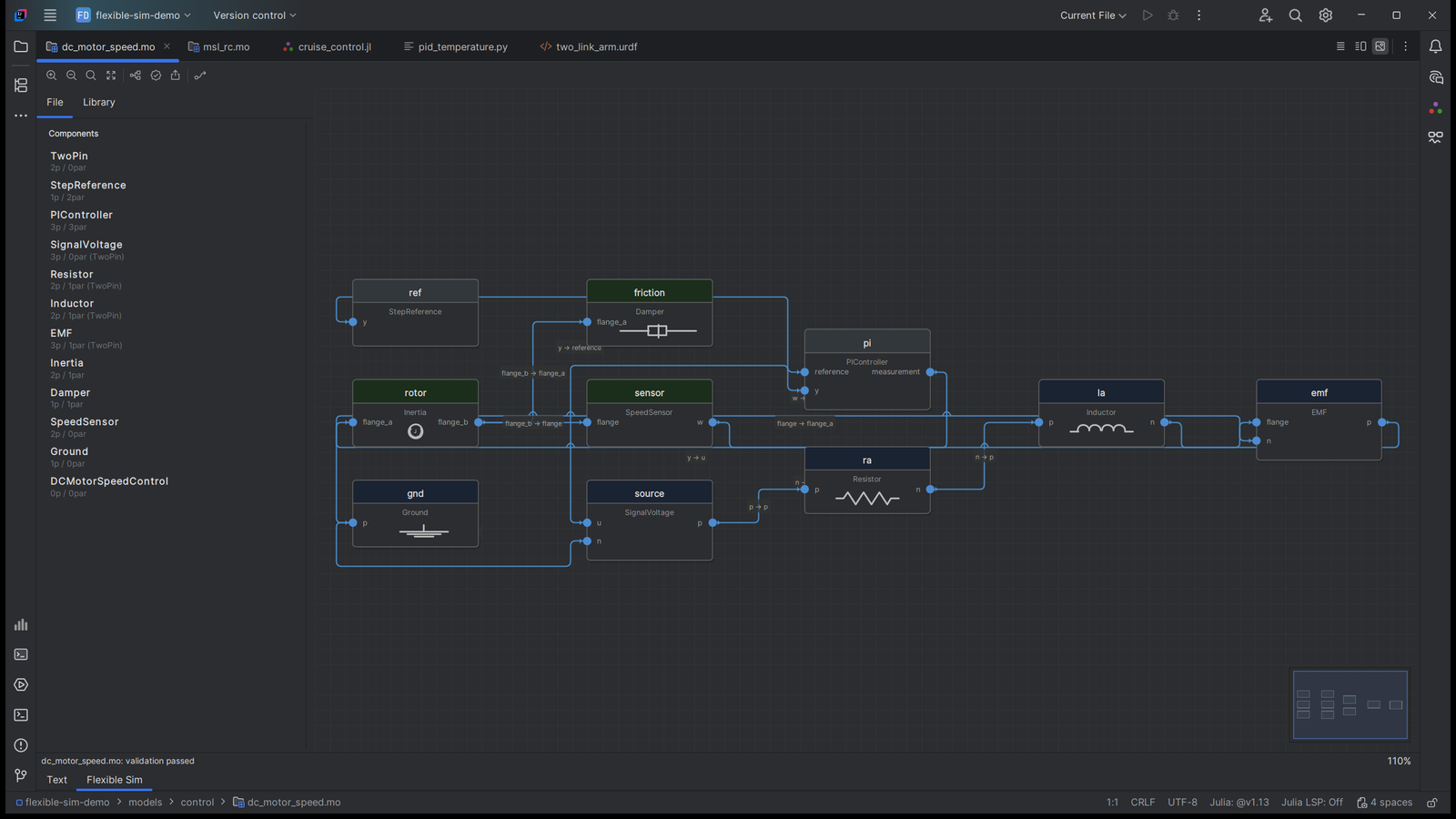Click the models breadcrumb

pos(145,803)
